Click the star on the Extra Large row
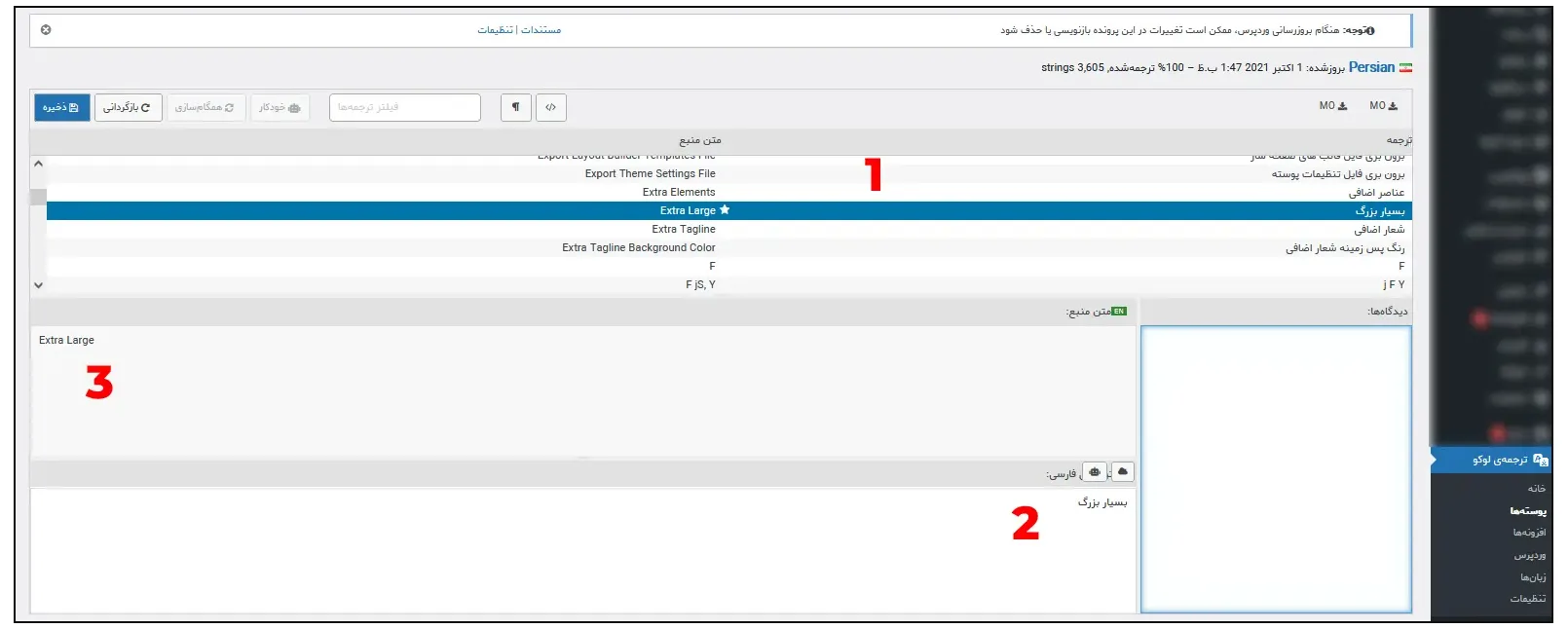 coord(725,210)
